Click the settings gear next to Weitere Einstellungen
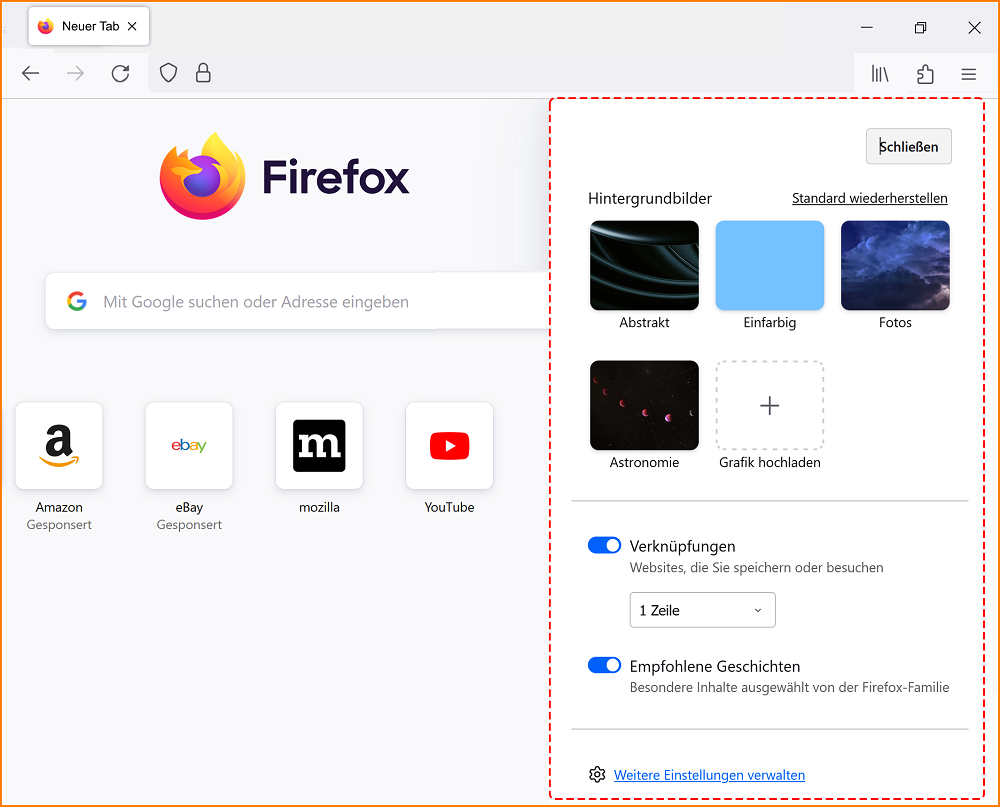The image size is (1000, 807). pyautogui.click(x=597, y=774)
